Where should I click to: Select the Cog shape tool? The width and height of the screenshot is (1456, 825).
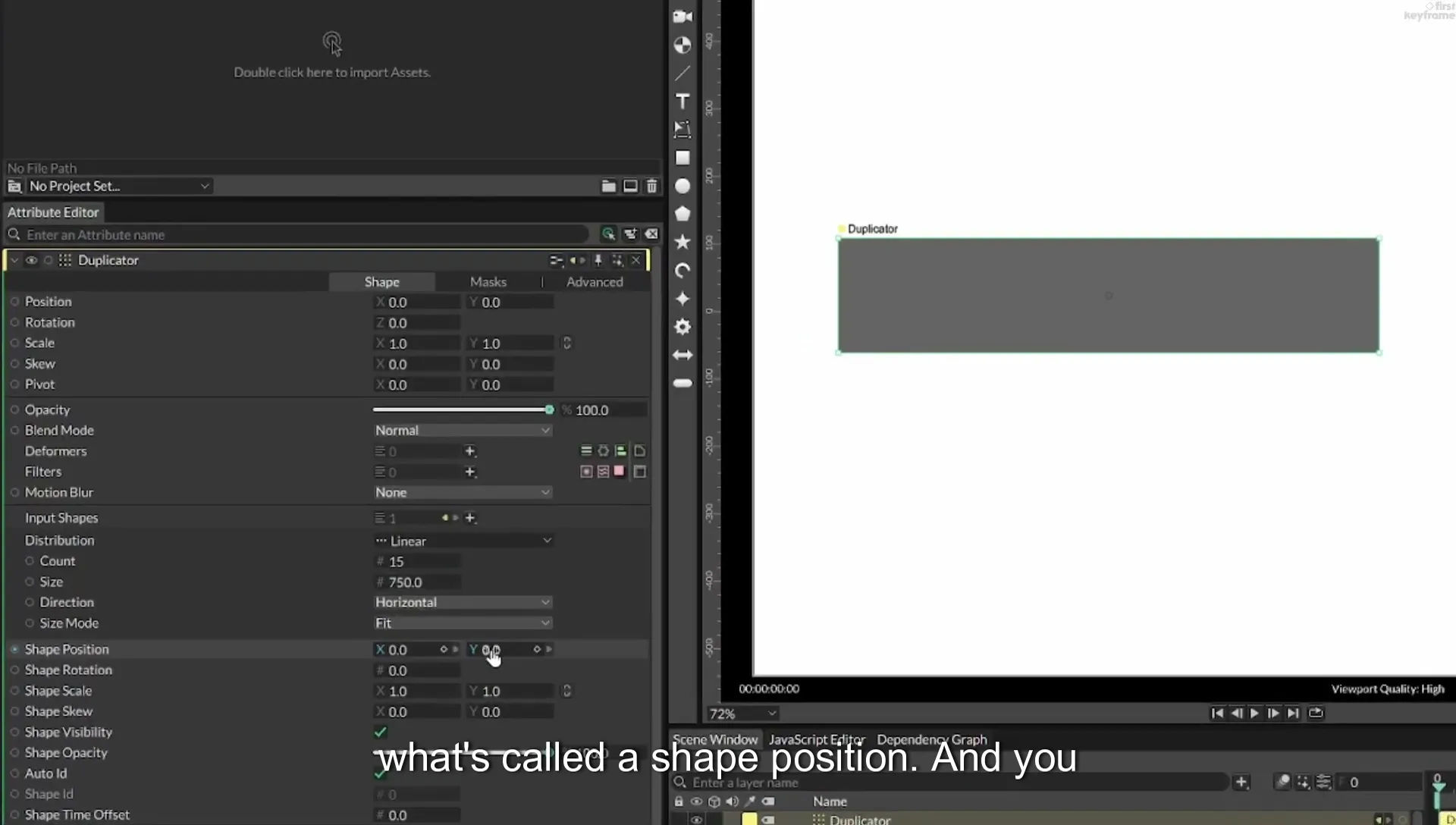coord(682,327)
